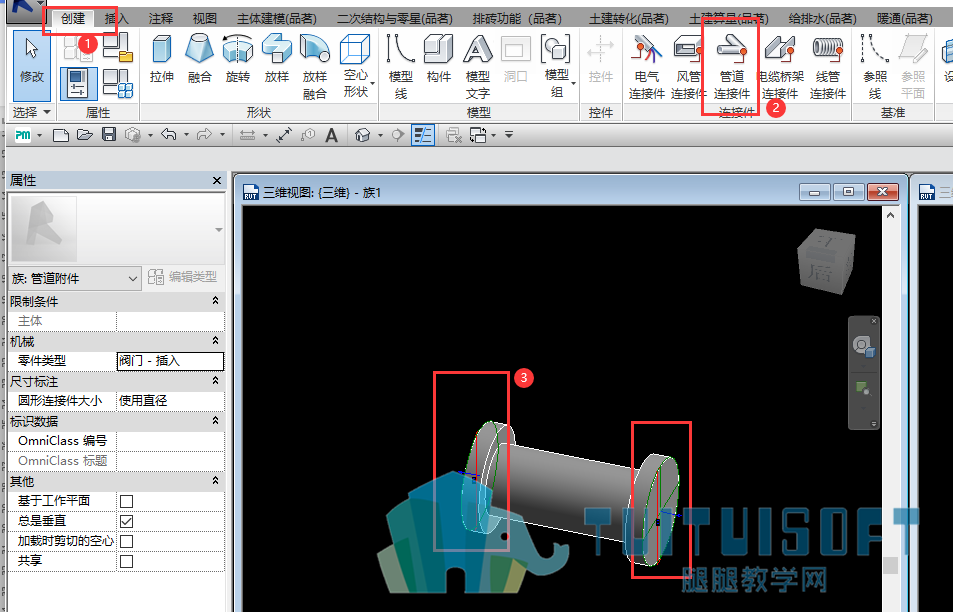The height and width of the screenshot is (612, 953).
Task: Toggle thin lines in quick toolbar
Action: (x=422, y=134)
